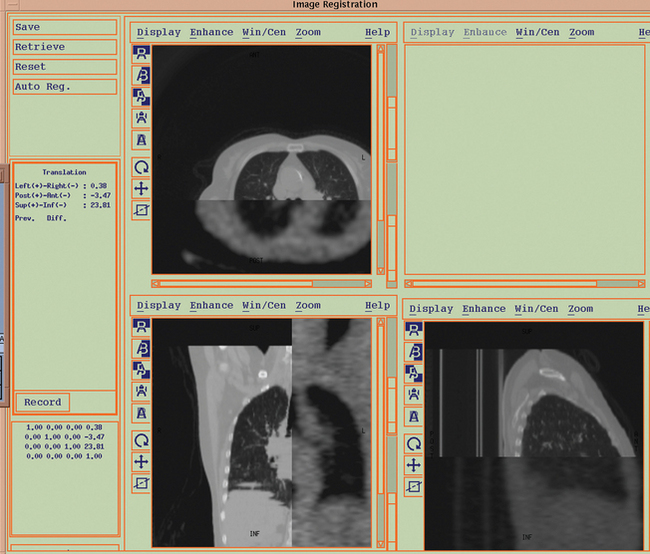Image resolution: width=650 pixels, height=554 pixels.
Task: Select the rotate tool in the axial view
Action: coord(141,167)
